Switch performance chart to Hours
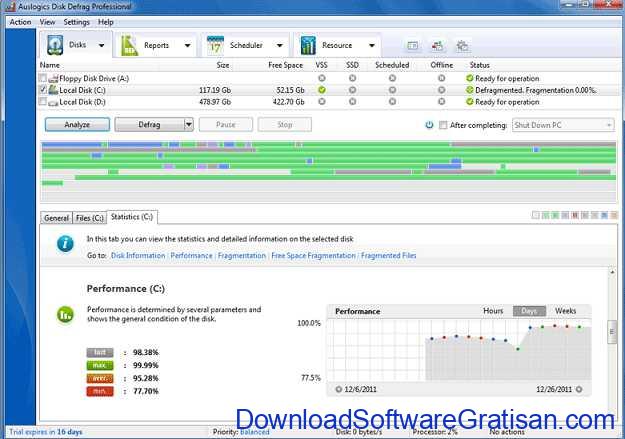 pos(493,311)
